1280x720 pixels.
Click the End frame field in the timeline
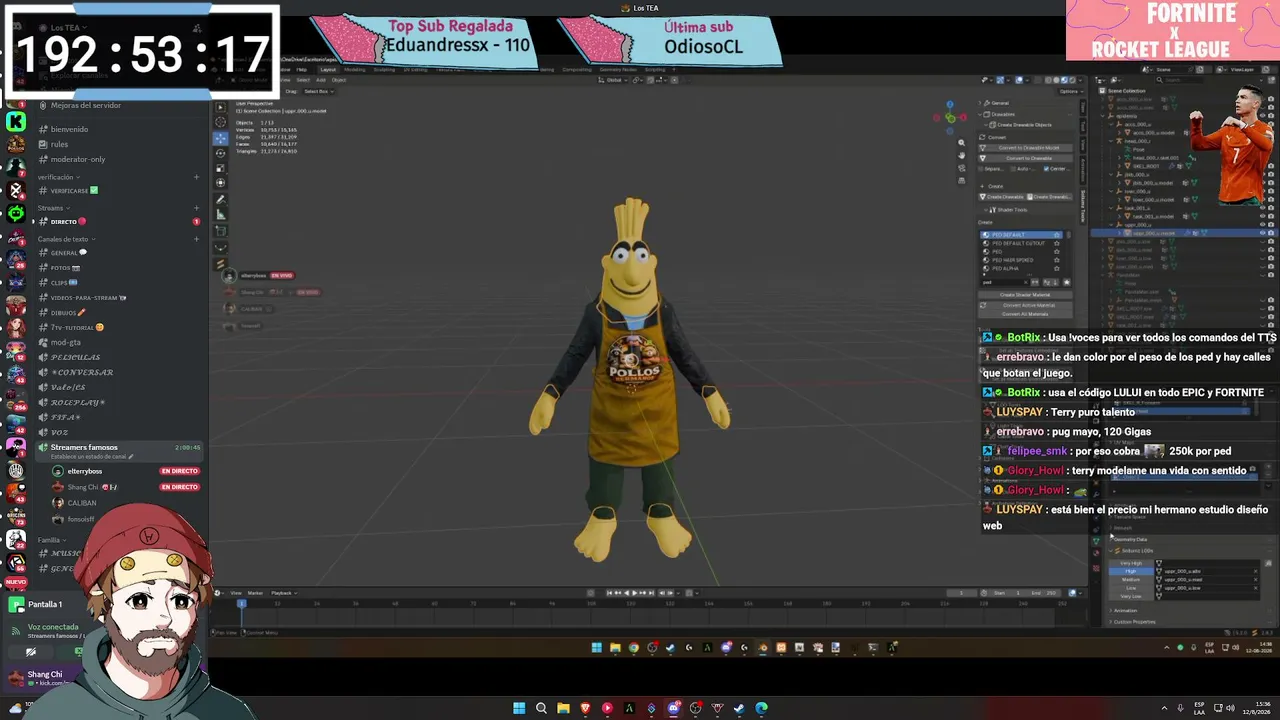pos(1044,593)
